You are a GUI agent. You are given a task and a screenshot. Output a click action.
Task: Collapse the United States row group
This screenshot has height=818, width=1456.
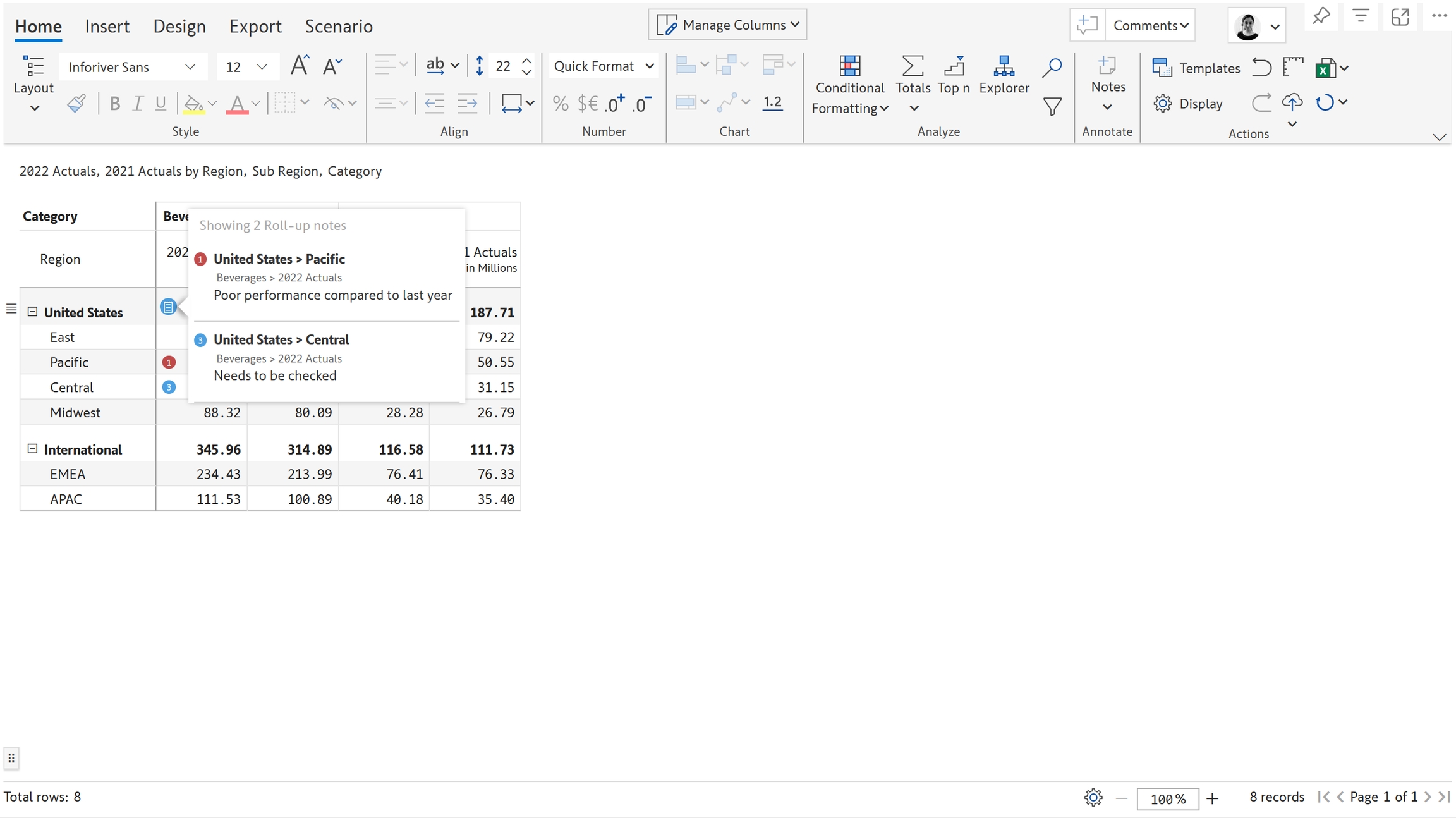click(32, 312)
